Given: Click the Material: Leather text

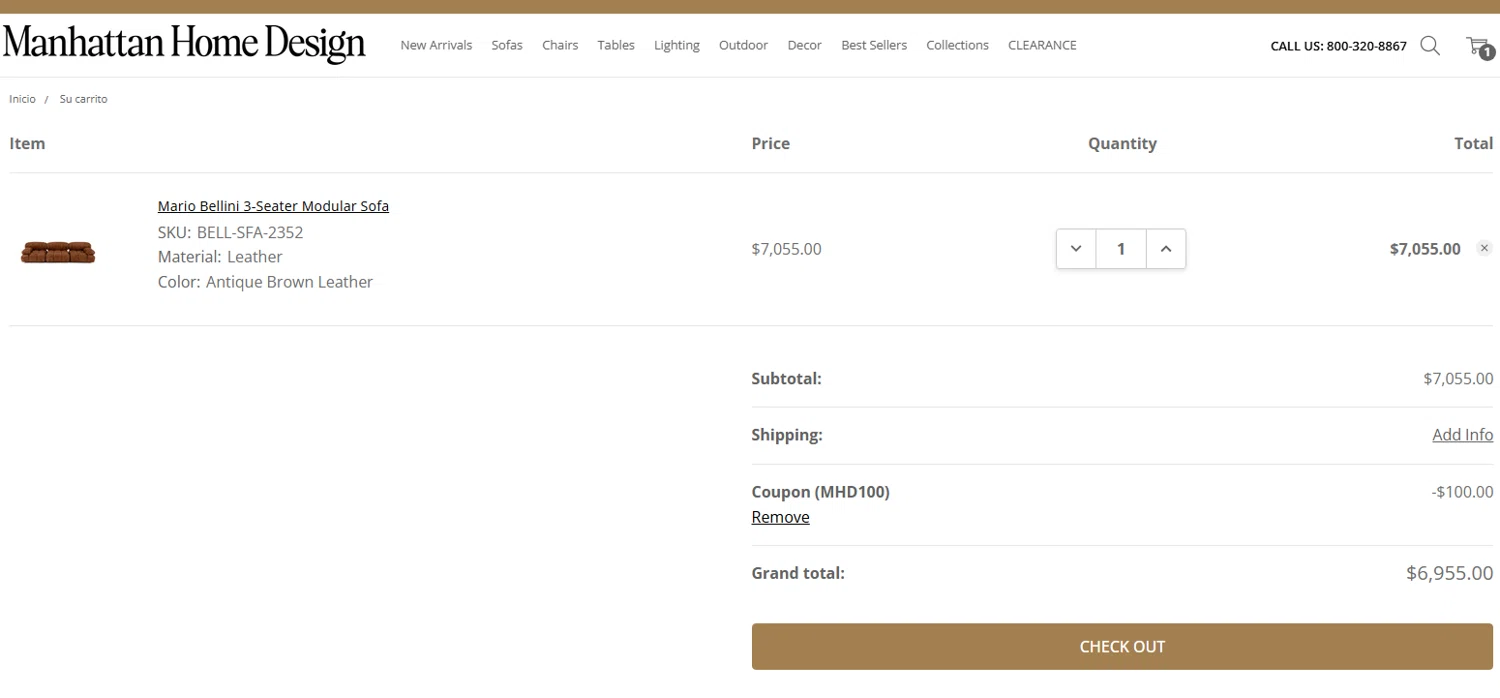Looking at the screenshot, I should tap(220, 257).
